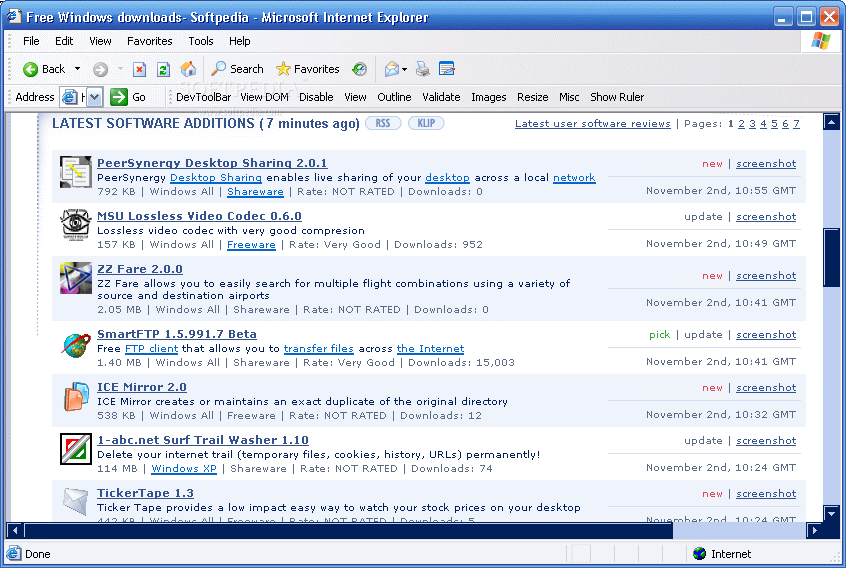This screenshot has height=568, width=846.
Task: Open the Mail button dropdown arrow
Action: click(x=405, y=69)
